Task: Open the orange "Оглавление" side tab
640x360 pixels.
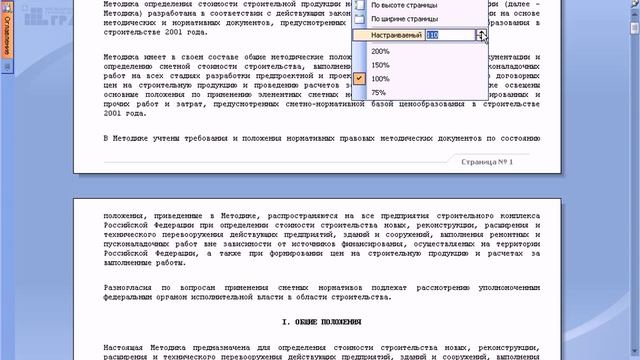Action: [x=7, y=35]
